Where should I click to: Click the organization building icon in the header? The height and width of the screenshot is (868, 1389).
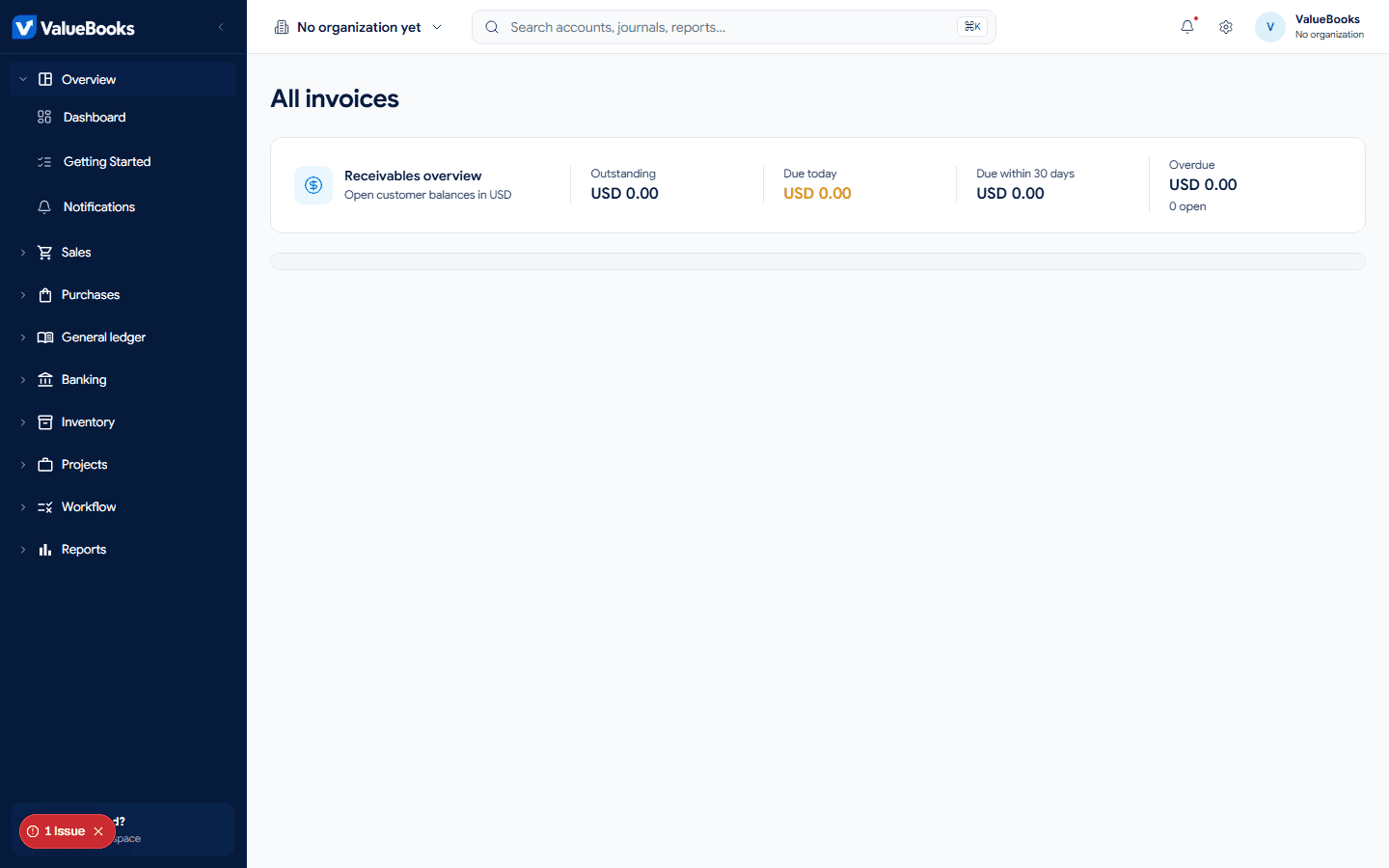pyautogui.click(x=282, y=27)
